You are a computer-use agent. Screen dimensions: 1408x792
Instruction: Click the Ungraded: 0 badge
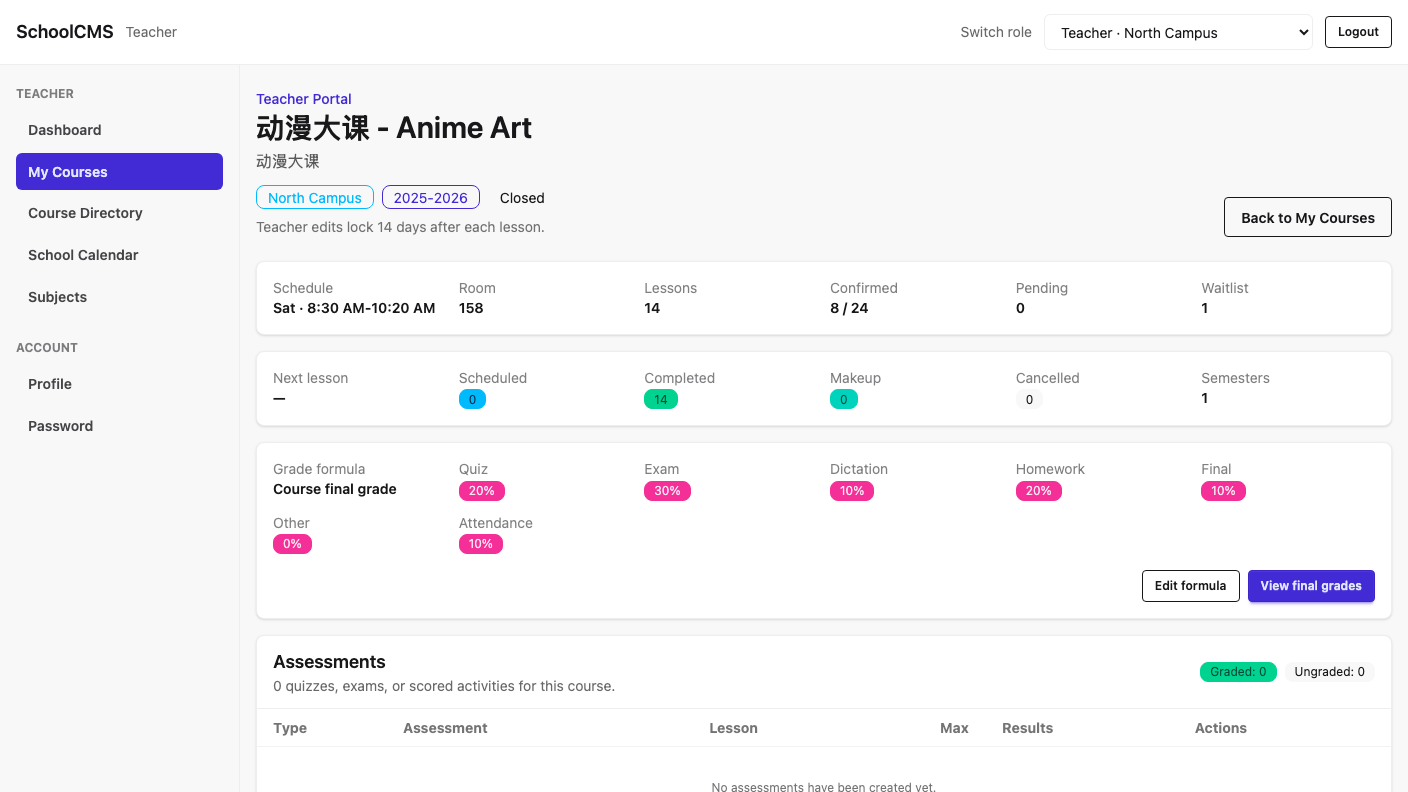(x=1329, y=672)
